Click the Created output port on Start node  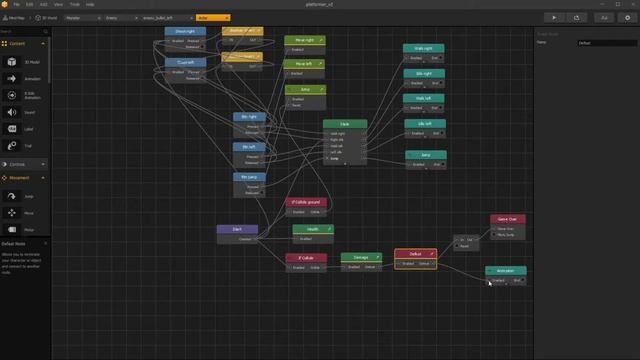tap(256, 239)
